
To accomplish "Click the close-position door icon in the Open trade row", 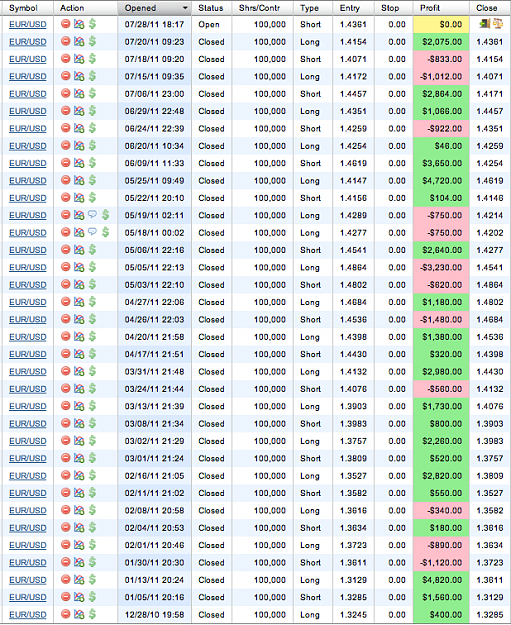I will [484, 24].
